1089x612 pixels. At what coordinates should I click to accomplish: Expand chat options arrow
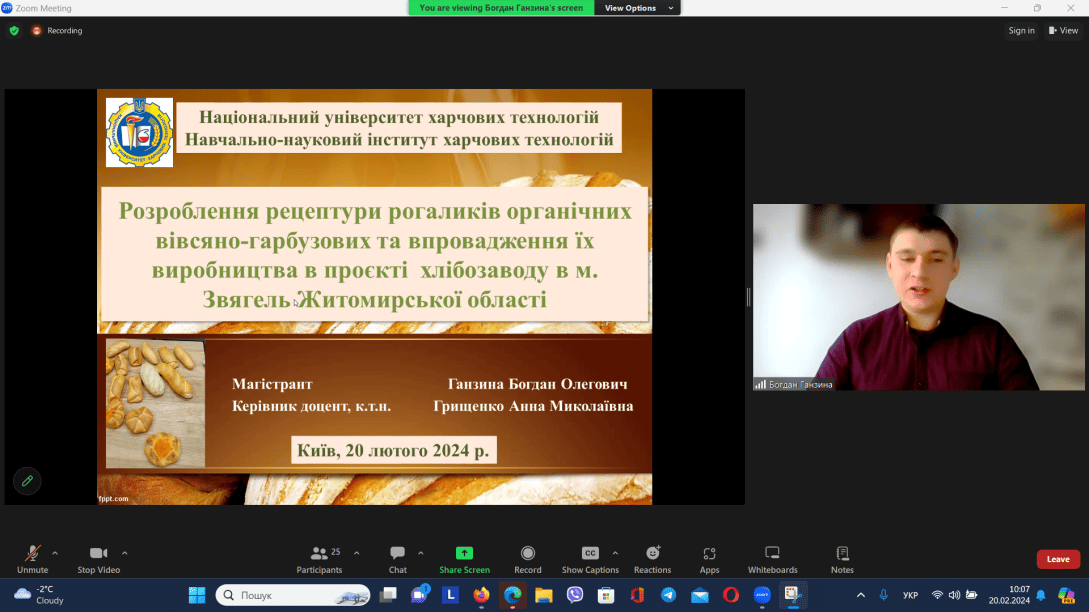click(421, 554)
